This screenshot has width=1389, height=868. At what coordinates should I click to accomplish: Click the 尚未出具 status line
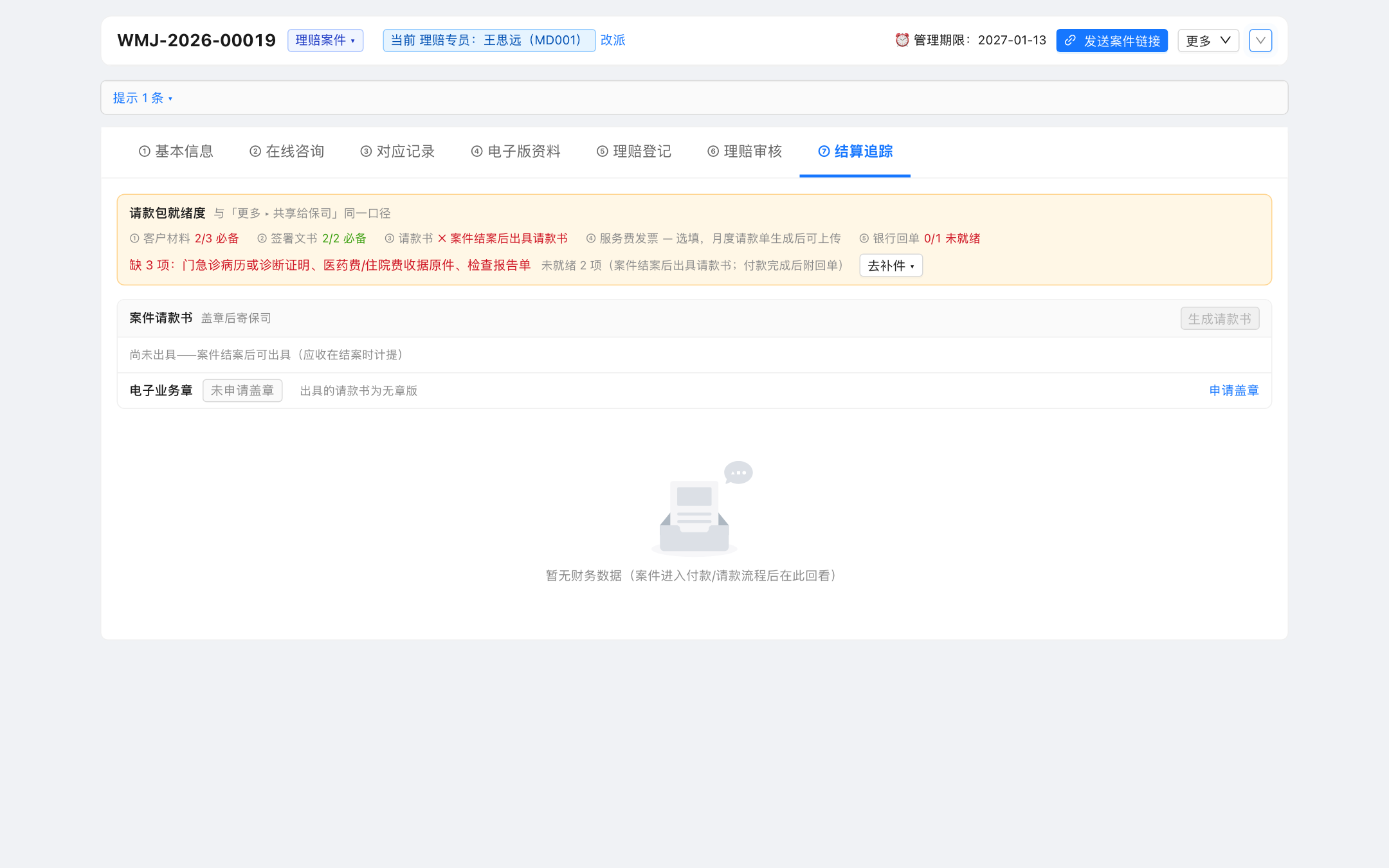coord(267,355)
